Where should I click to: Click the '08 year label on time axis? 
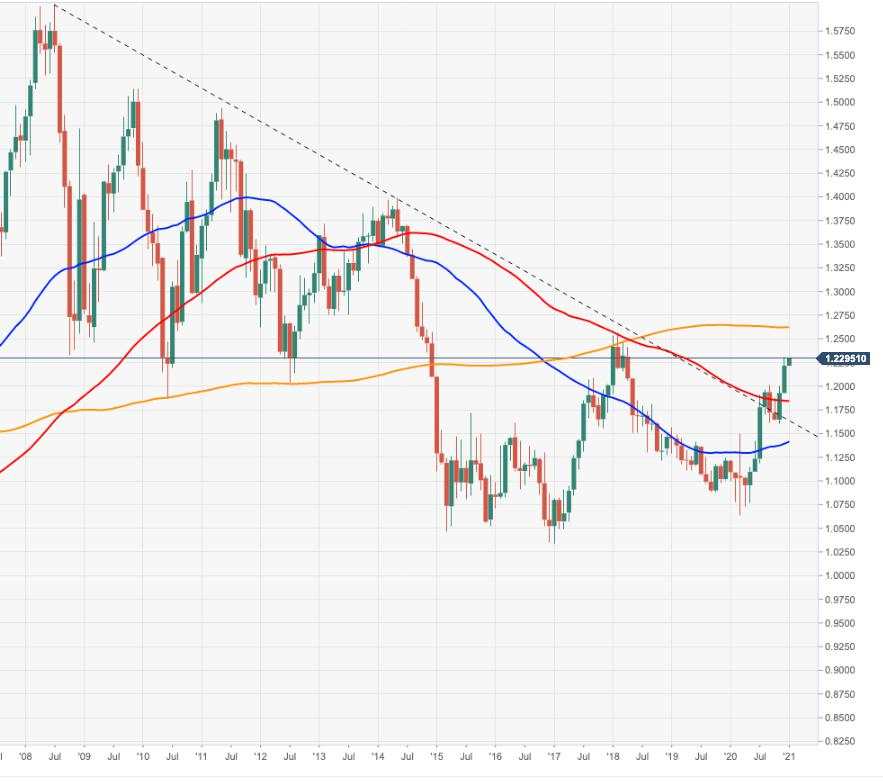pyautogui.click(x=25, y=756)
